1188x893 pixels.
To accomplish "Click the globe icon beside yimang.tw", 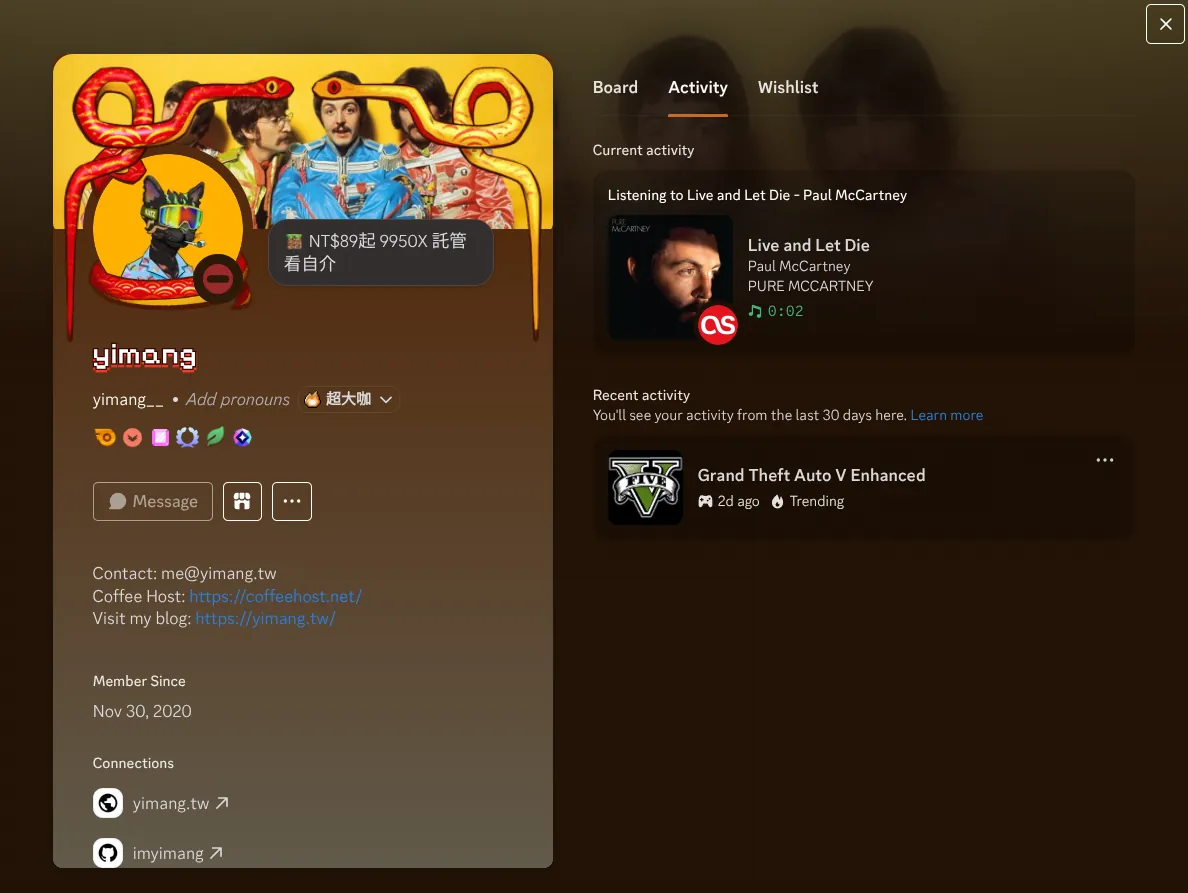I will [x=108, y=803].
